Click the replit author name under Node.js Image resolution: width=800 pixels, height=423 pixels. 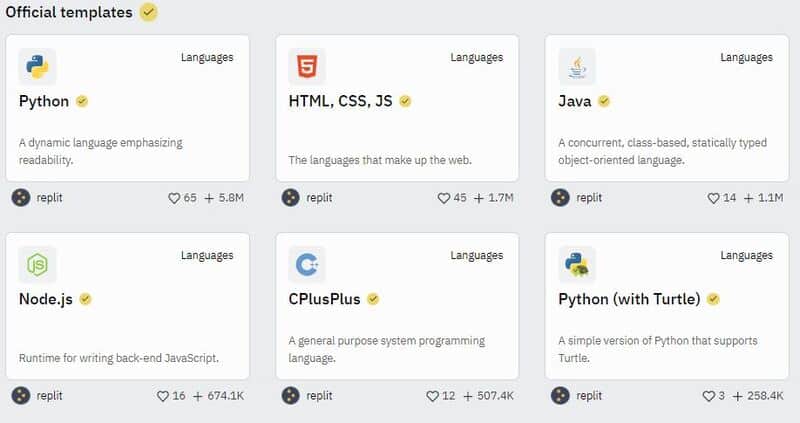[49, 395]
